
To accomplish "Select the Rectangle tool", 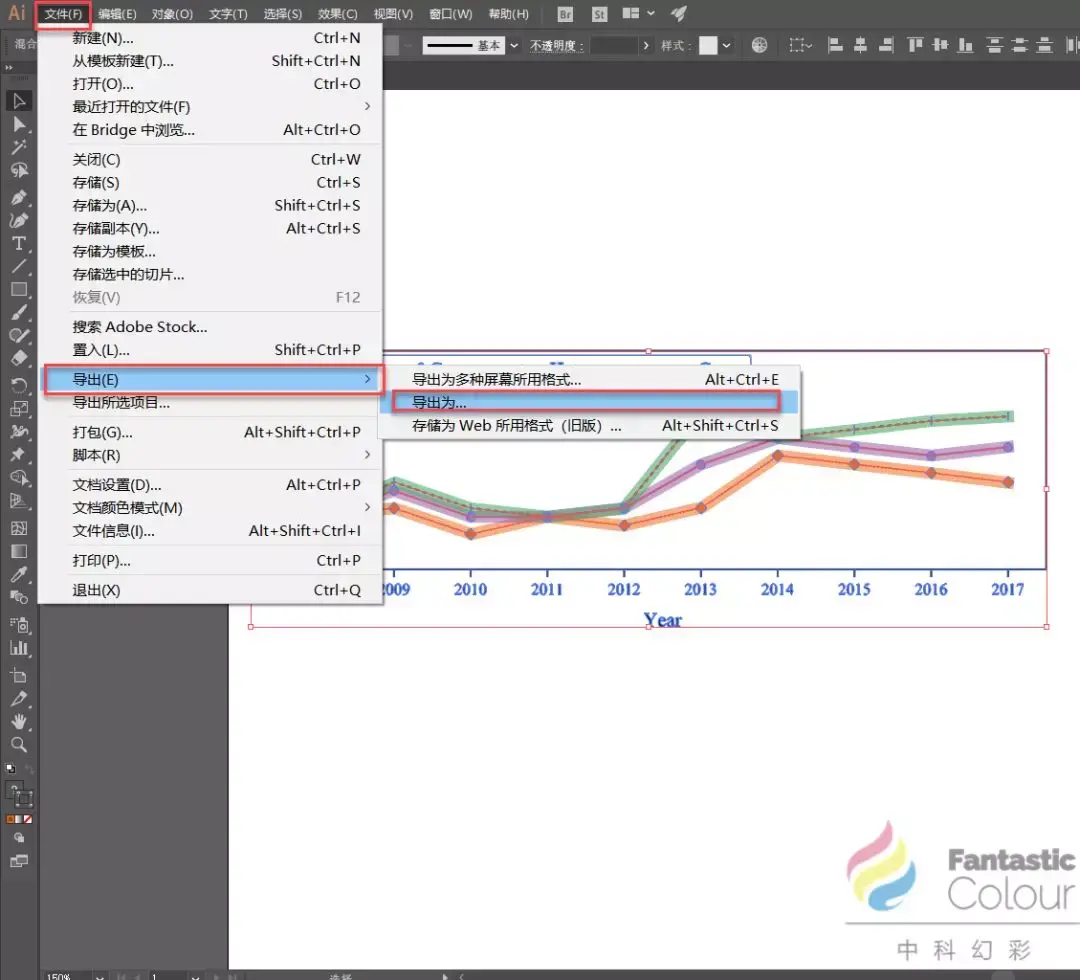I will pos(19,289).
